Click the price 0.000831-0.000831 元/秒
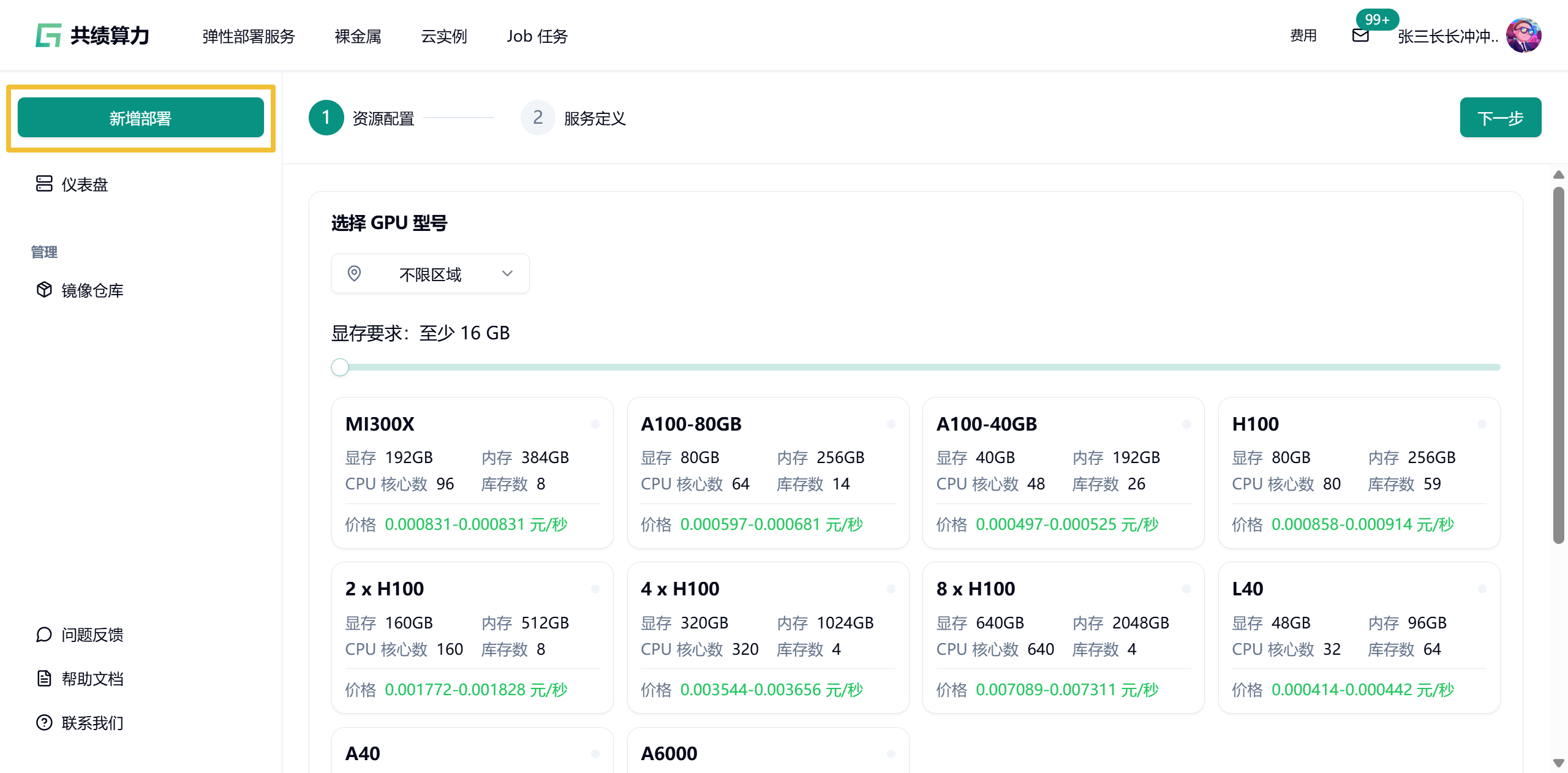The image size is (1568, 773). pyautogui.click(x=476, y=524)
